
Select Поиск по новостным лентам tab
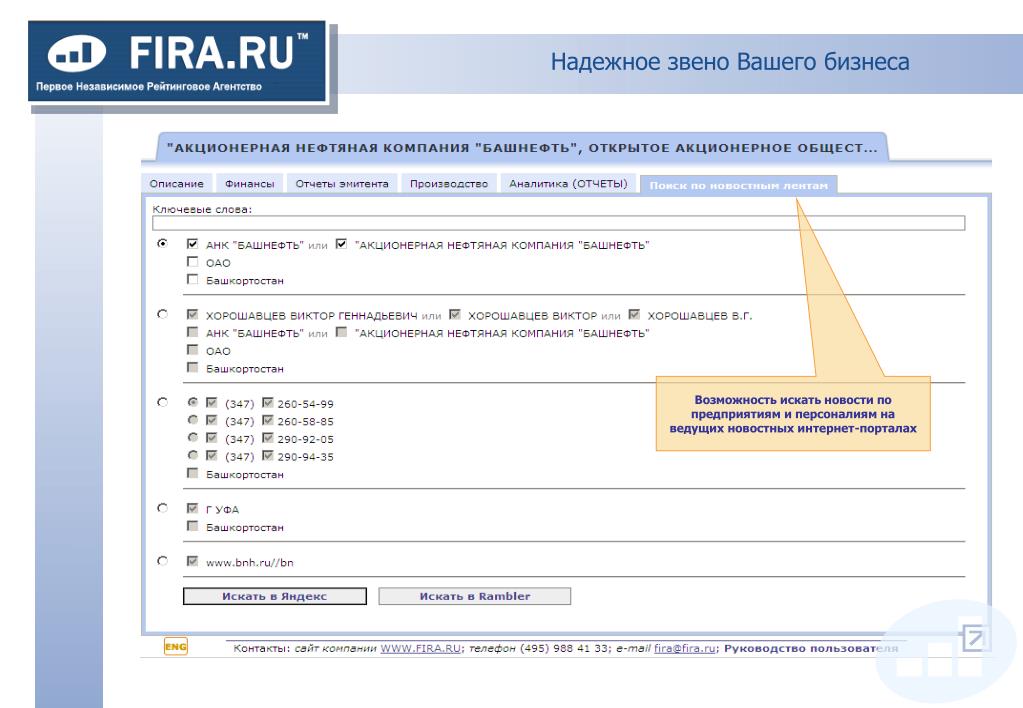pyautogui.click(x=739, y=185)
